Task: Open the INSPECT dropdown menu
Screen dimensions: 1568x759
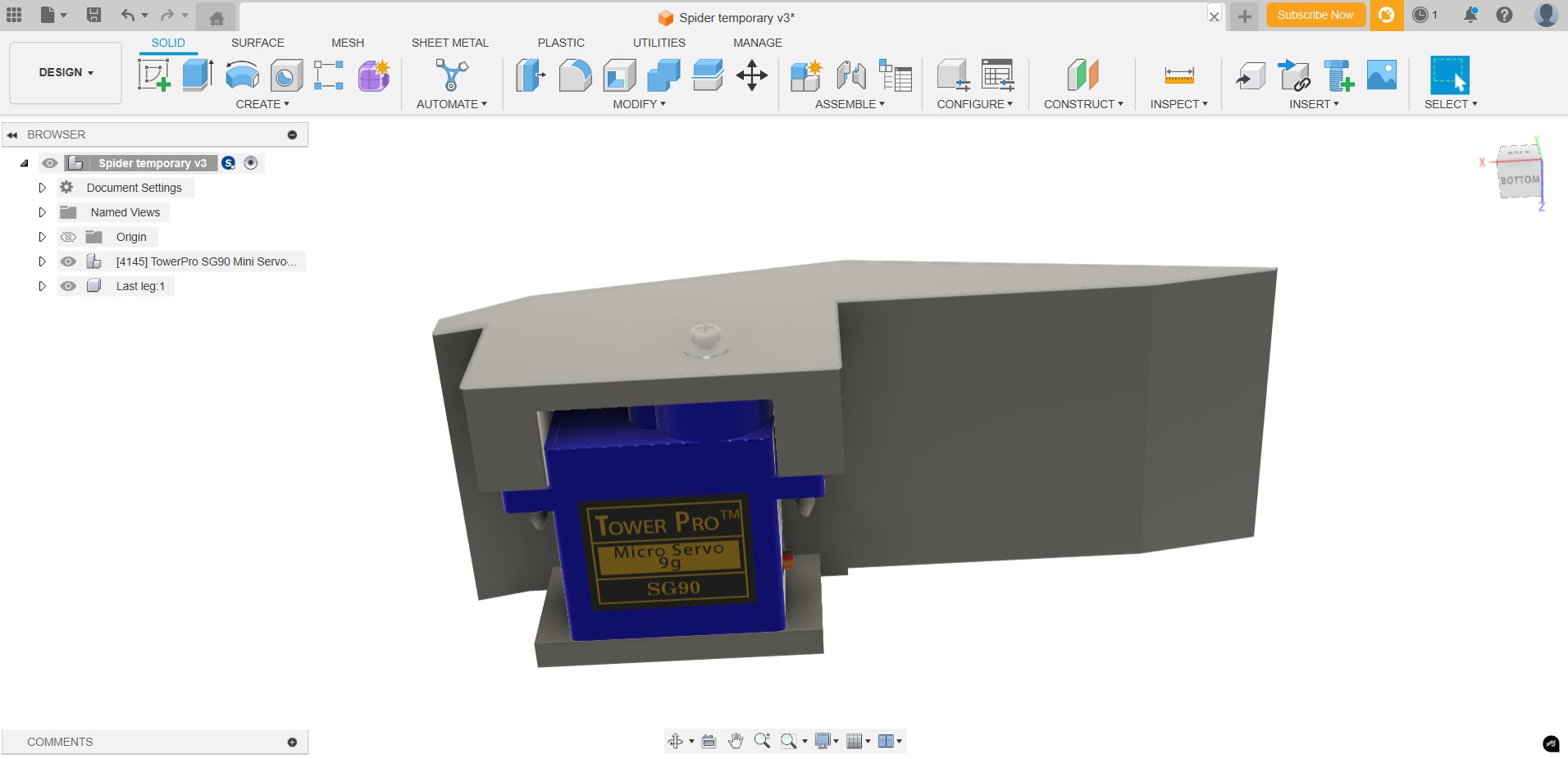Action: click(1179, 104)
